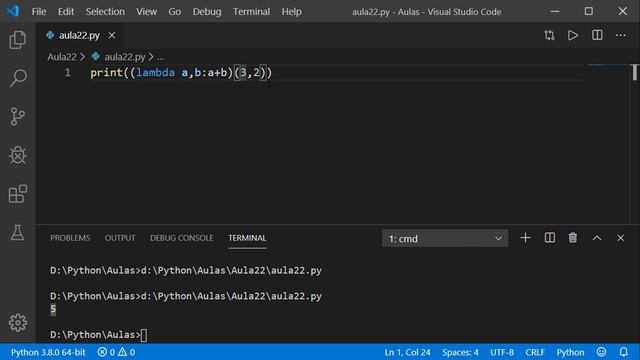Switch to the PROBLEMS panel tab
Image resolution: width=640 pixels, height=360 pixels.
[70, 238]
